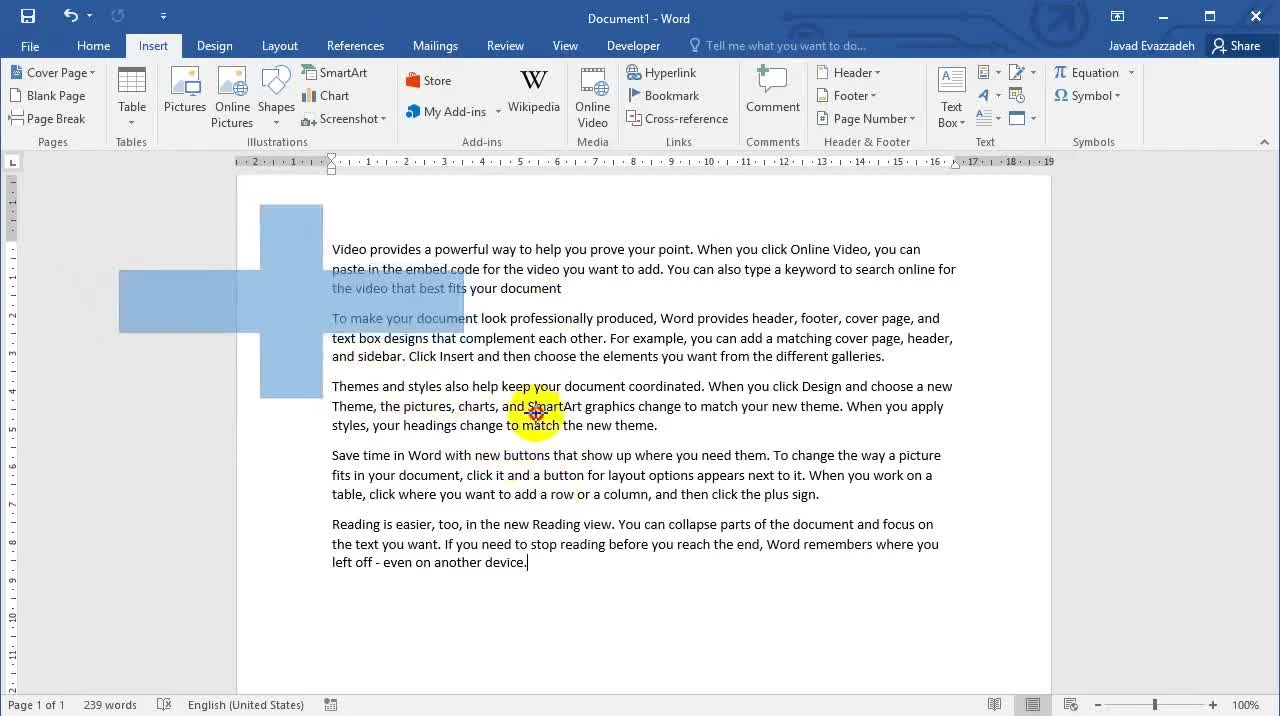Open the Wikipedia add-in
1280x716 pixels.
click(x=533, y=91)
